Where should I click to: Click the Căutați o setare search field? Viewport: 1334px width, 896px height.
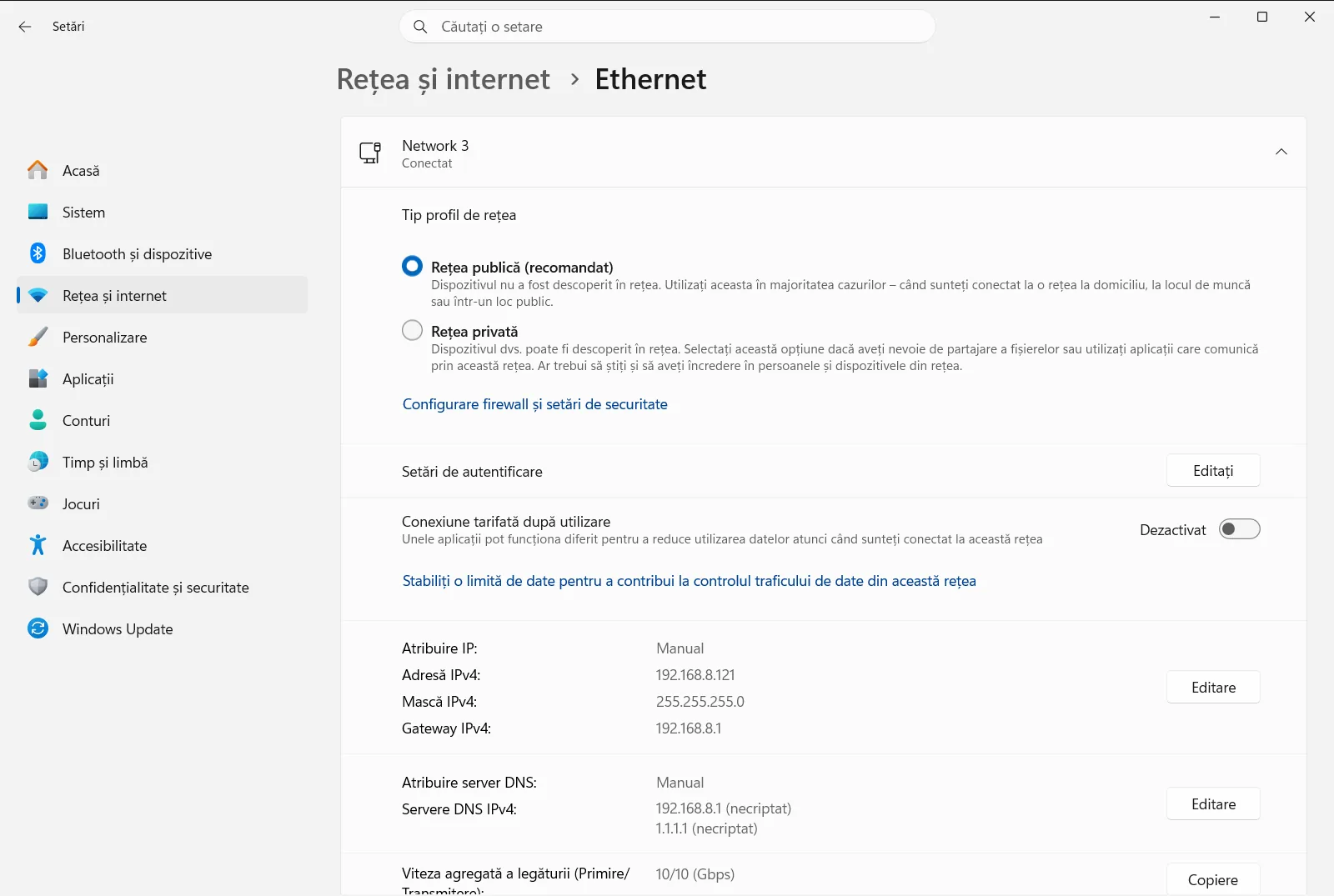click(x=667, y=27)
